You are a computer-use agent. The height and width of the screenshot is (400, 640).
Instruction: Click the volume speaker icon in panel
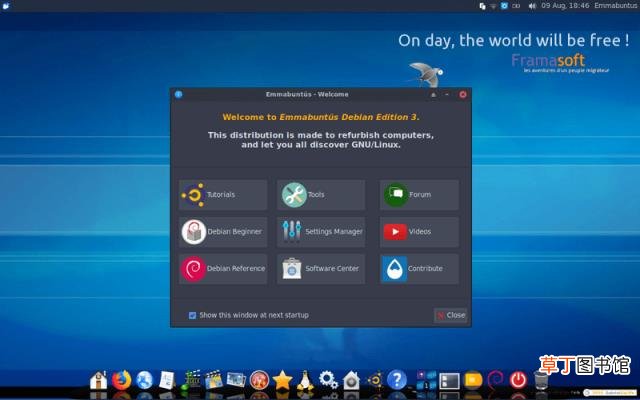[x=532, y=6]
